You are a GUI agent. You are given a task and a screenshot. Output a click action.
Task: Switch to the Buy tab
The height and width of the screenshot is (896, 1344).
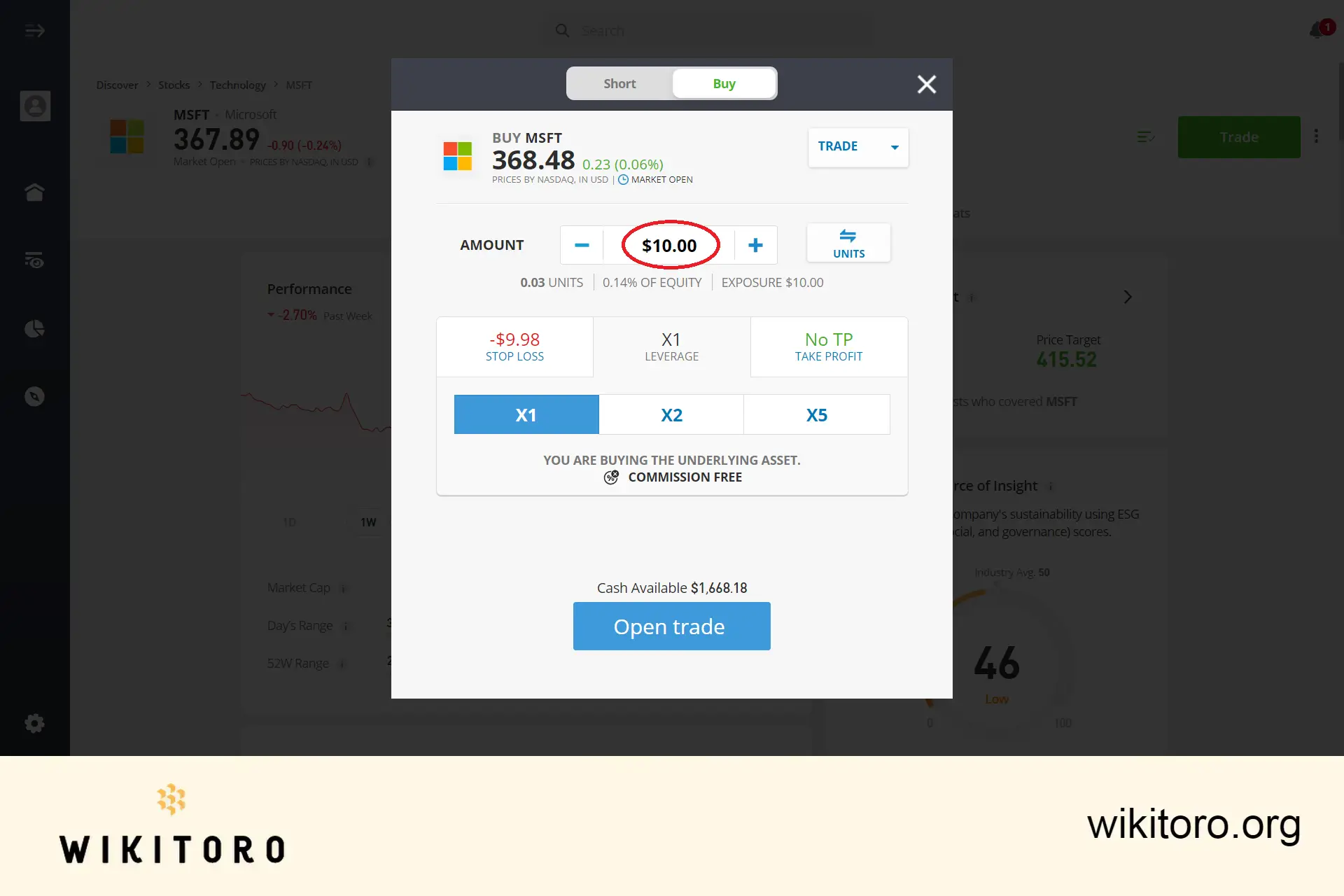(x=724, y=83)
